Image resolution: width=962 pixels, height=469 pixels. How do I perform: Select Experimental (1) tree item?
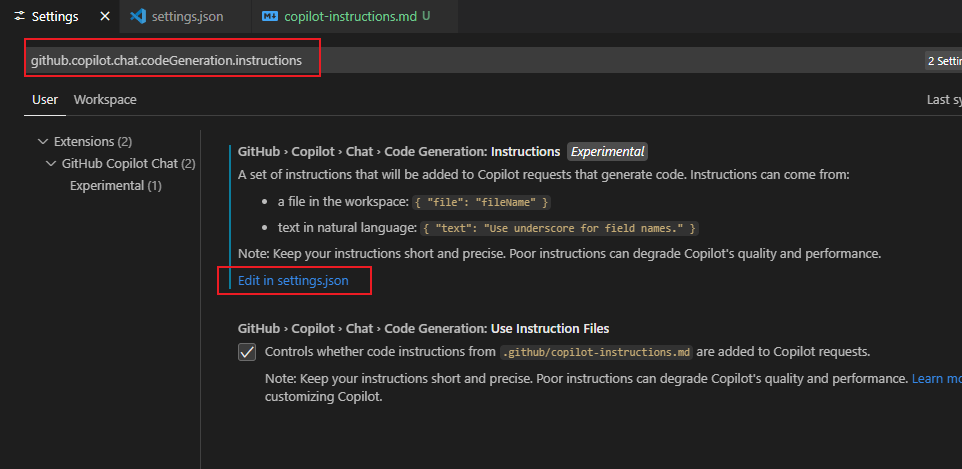(116, 185)
